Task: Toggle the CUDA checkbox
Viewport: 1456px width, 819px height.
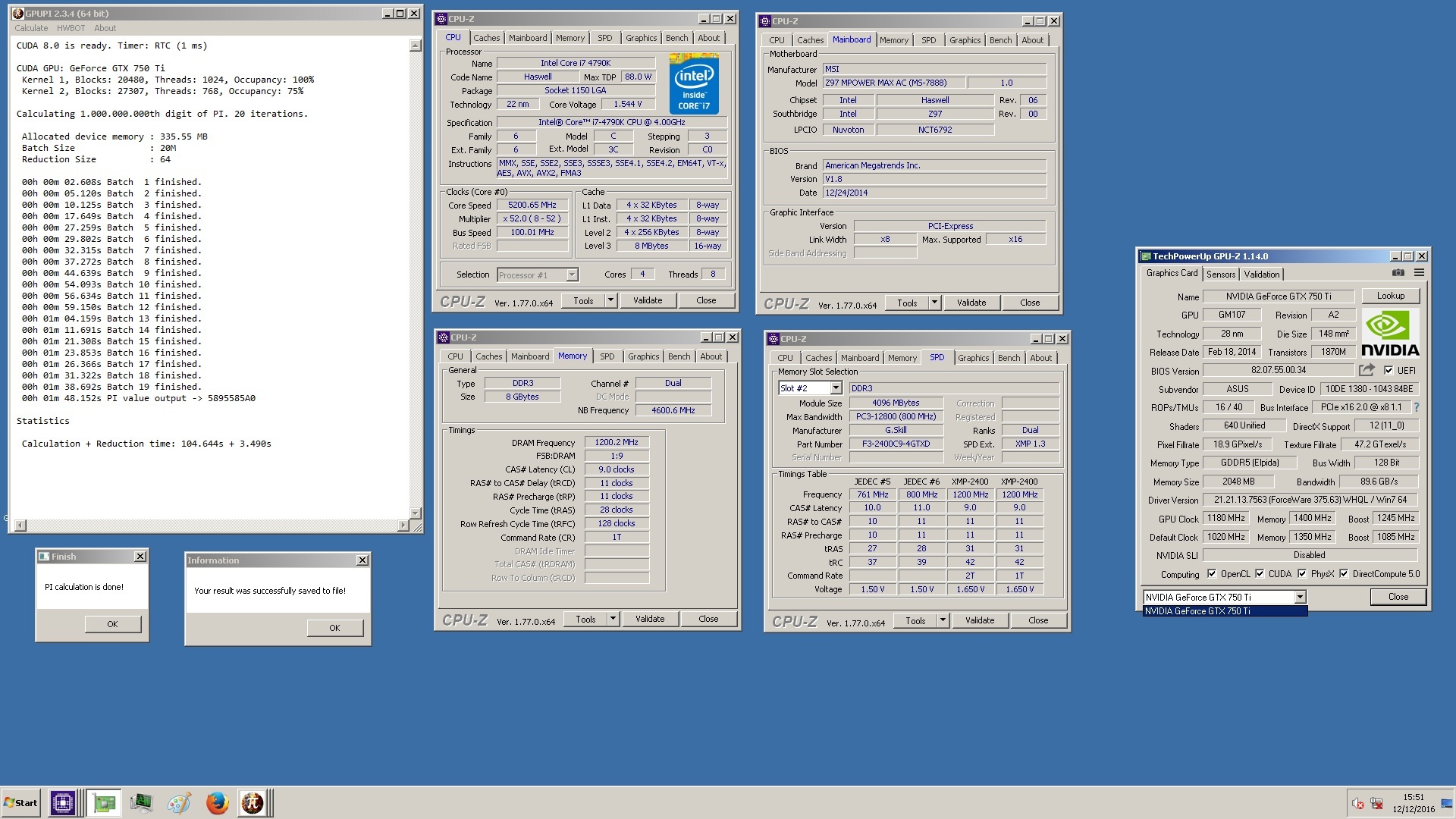Action: click(1260, 574)
